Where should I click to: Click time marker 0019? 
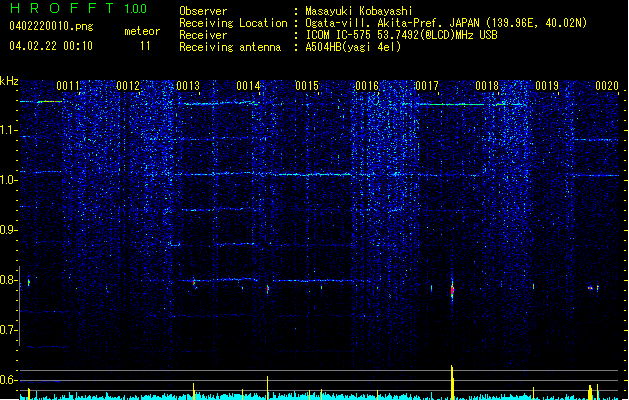coord(547,86)
